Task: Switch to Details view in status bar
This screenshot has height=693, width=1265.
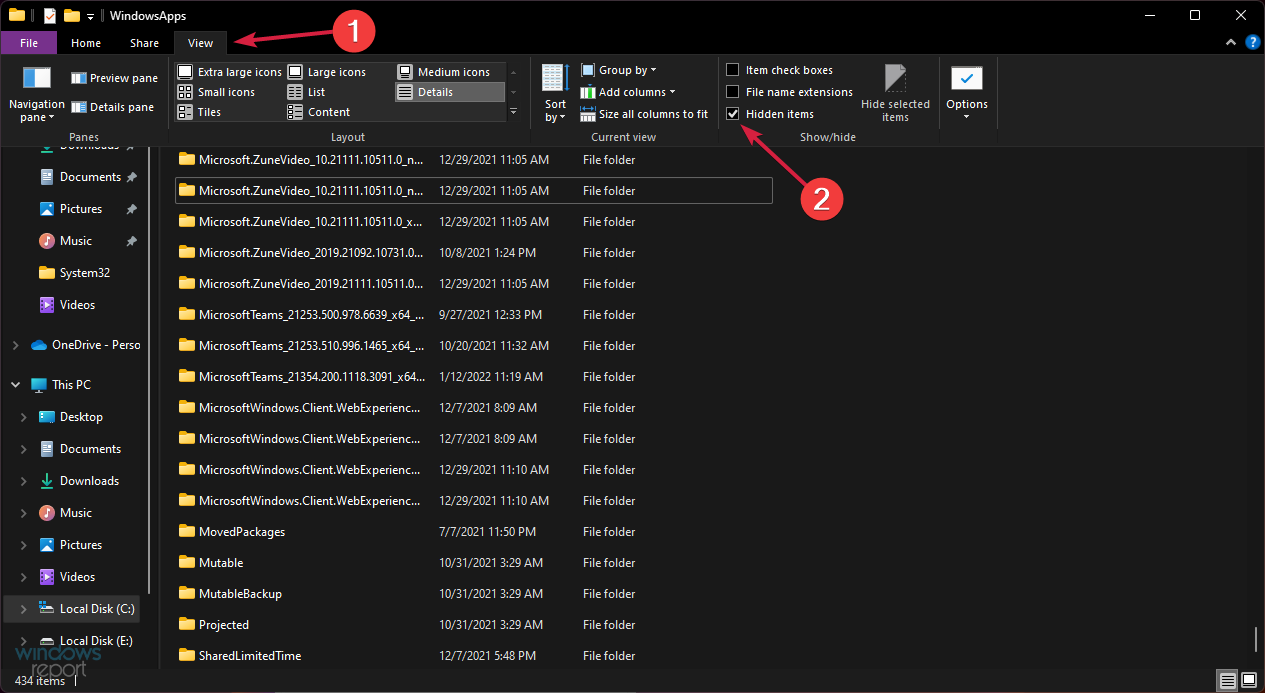Action: [1227, 681]
